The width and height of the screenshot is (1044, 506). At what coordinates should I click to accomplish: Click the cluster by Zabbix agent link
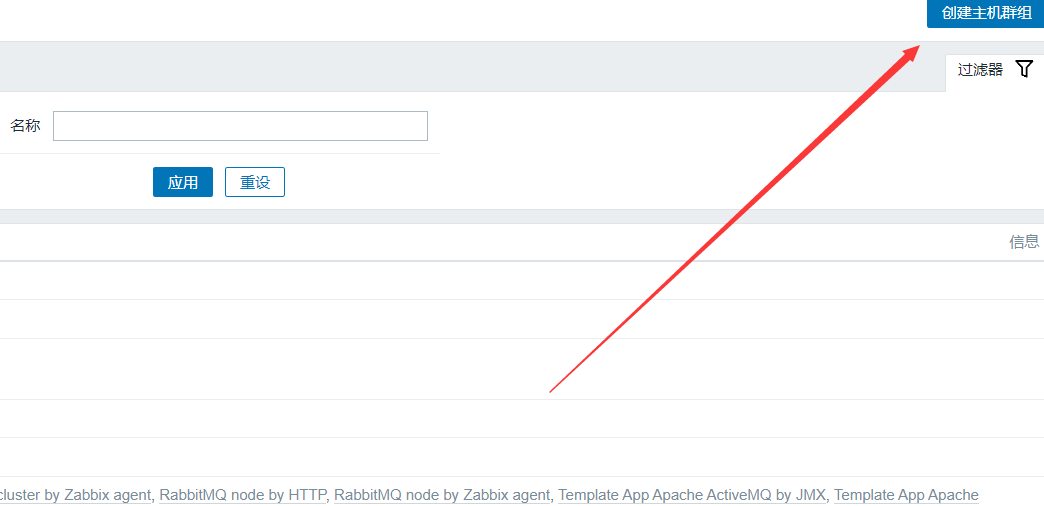[78, 495]
